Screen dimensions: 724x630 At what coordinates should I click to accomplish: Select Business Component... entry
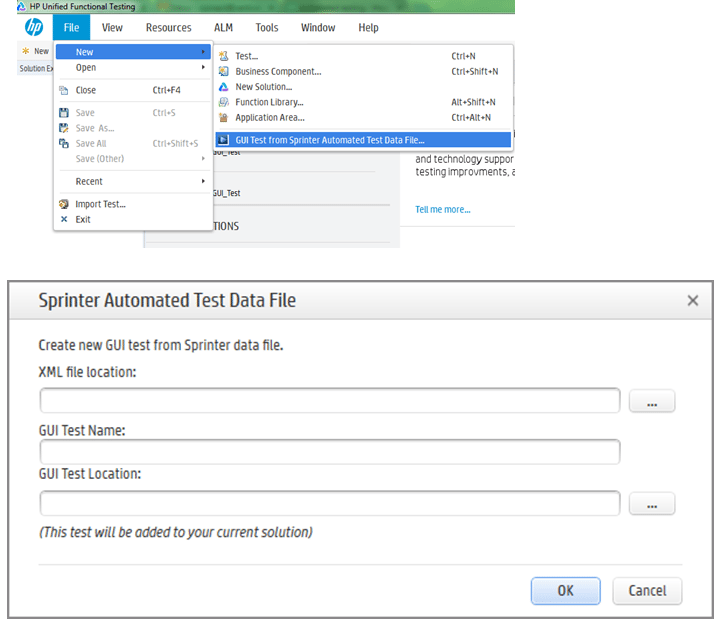coord(364,71)
